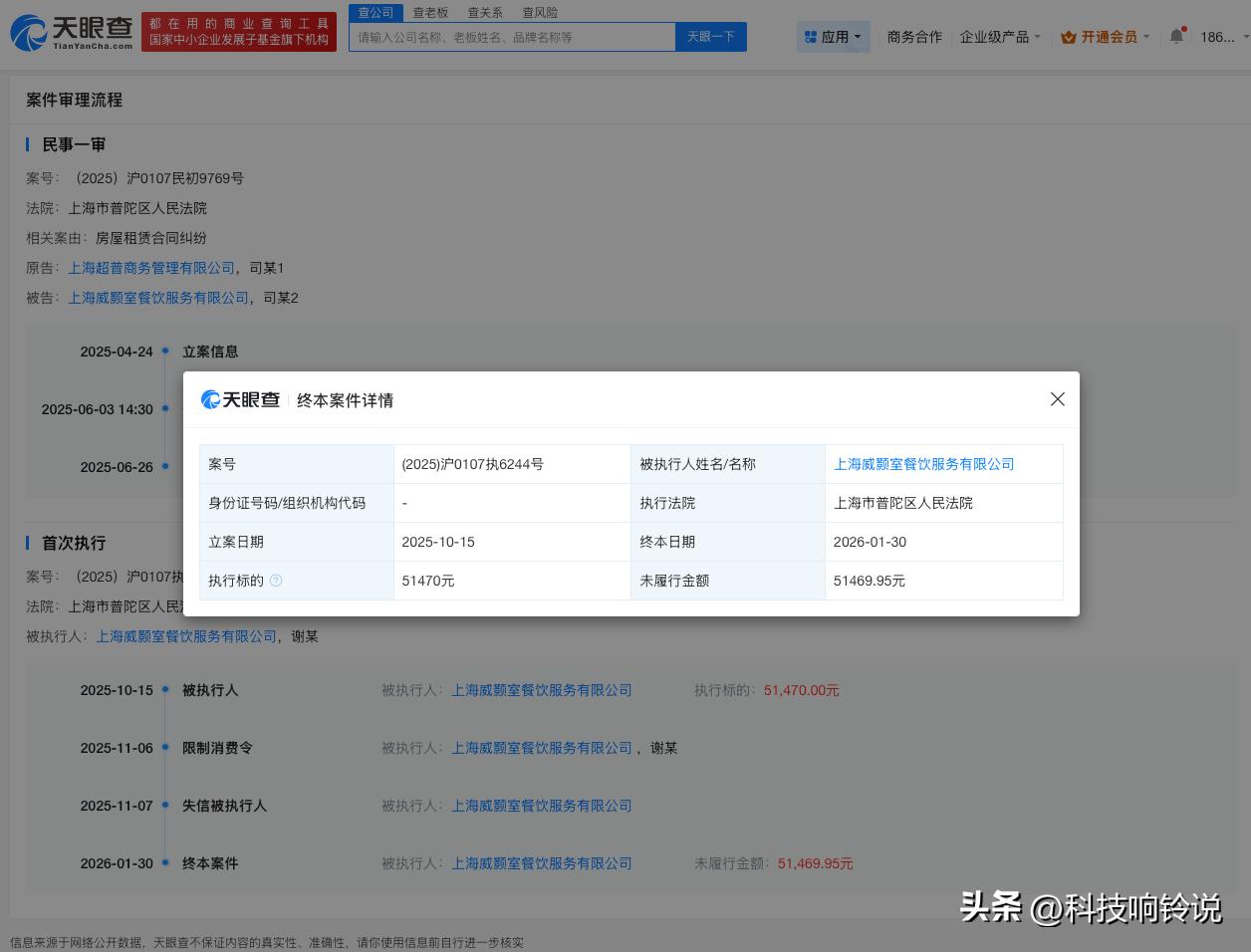
Task: Close the 终本案件详情 dialog
Action: 1057,399
